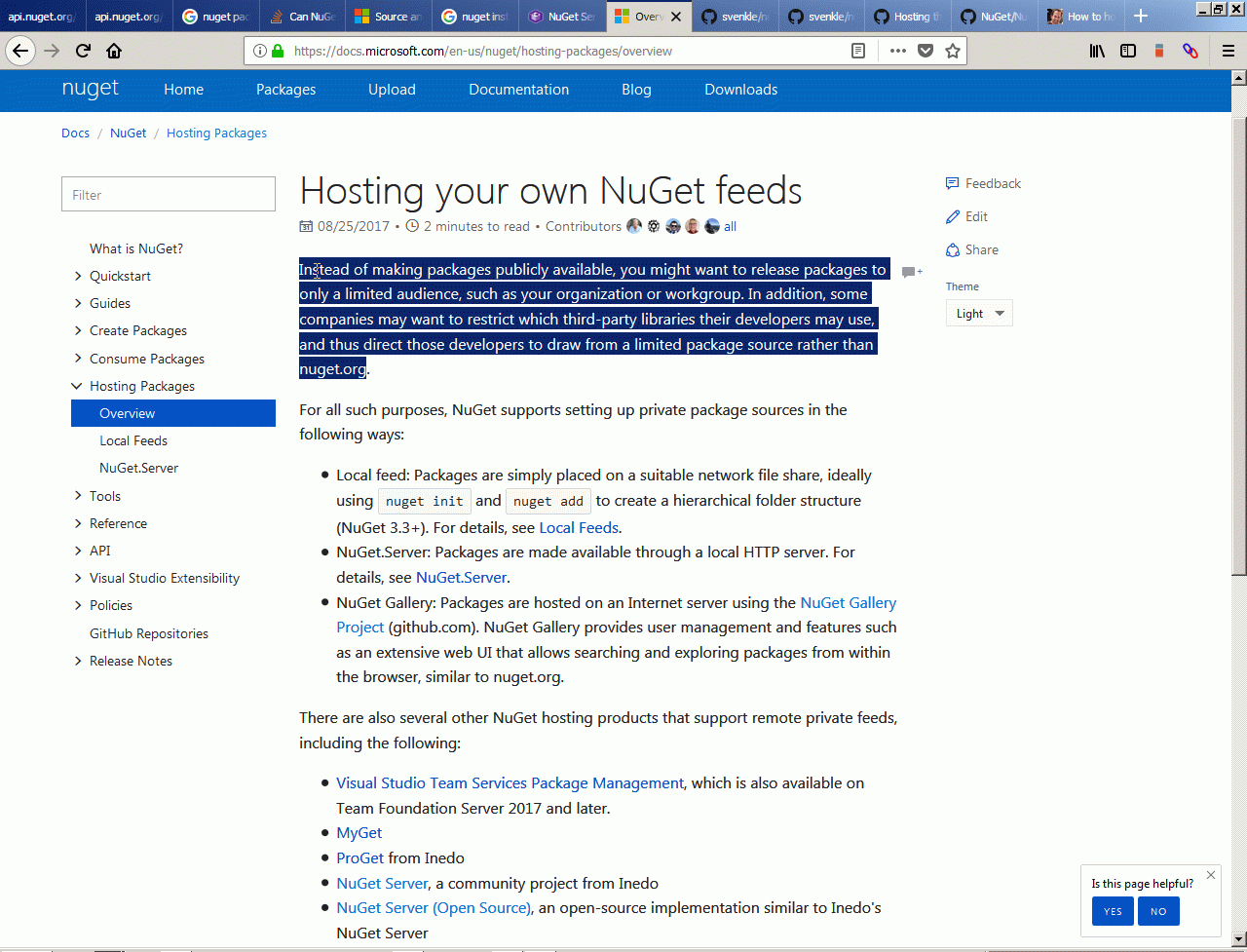The height and width of the screenshot is (952, 1247).
Task: Open the MyGet link
Action: click(x=359, y=833)
